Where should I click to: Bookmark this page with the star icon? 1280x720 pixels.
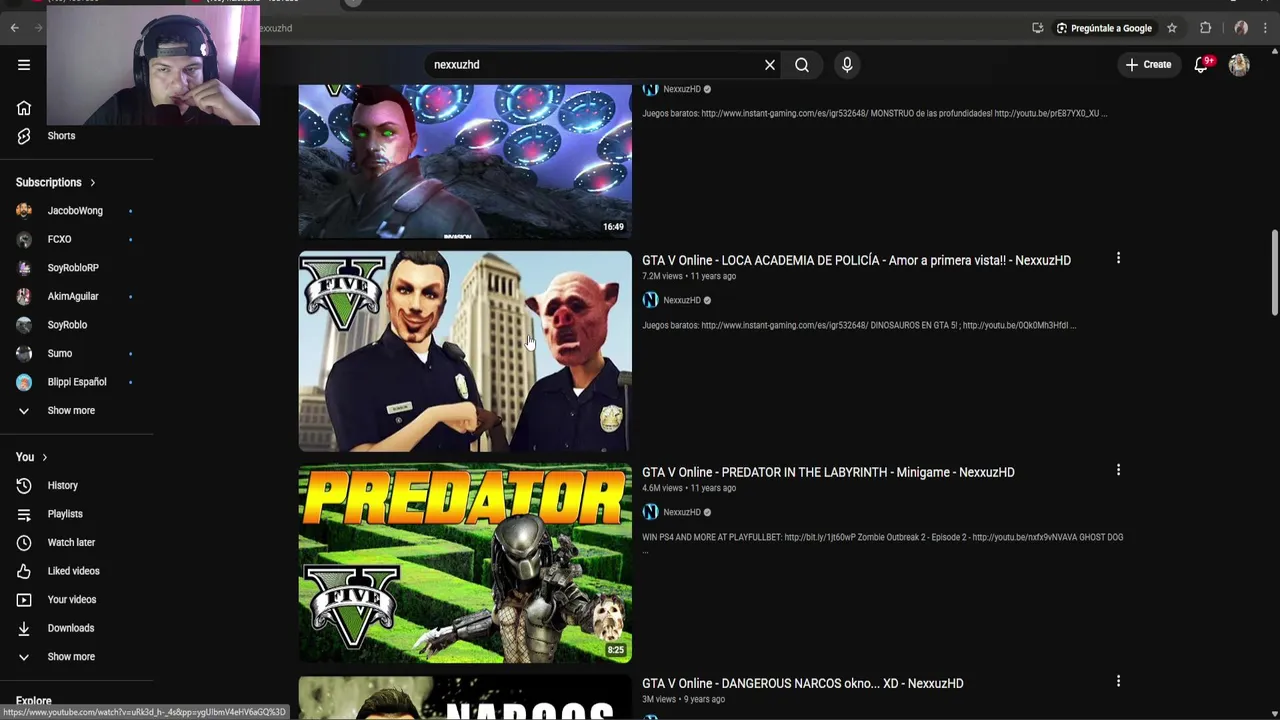pos(1172,28)
